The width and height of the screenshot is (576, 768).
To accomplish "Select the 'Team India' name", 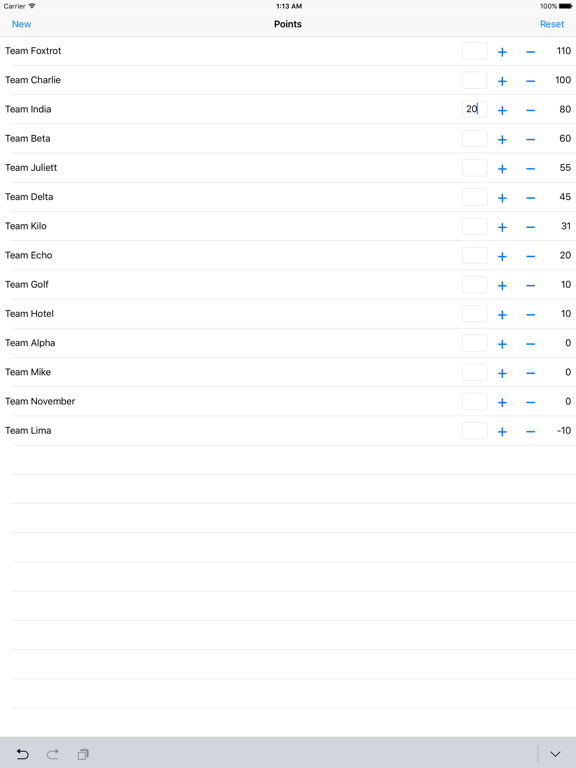I will click(x=28, y=109).
